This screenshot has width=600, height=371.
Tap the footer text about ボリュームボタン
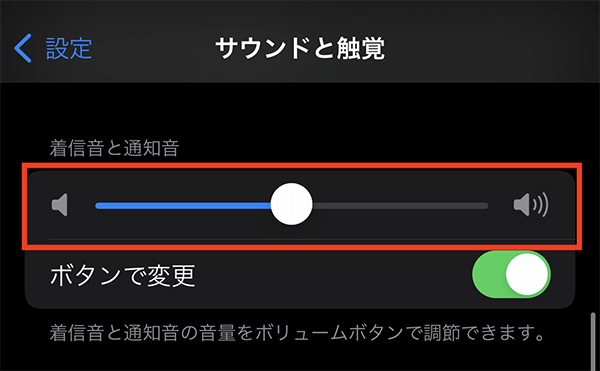pos(297,332)
